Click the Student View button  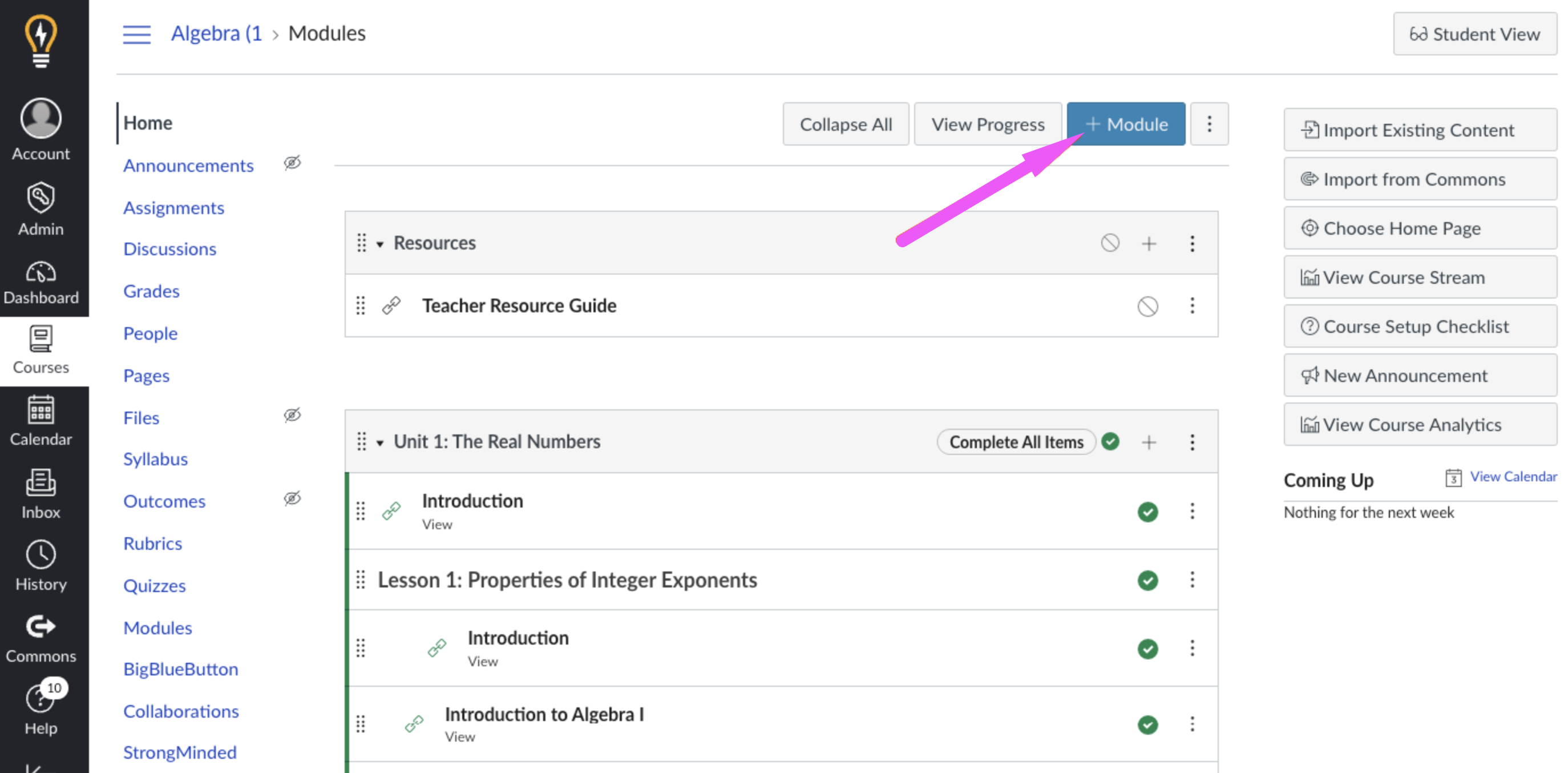(1474, 34)
